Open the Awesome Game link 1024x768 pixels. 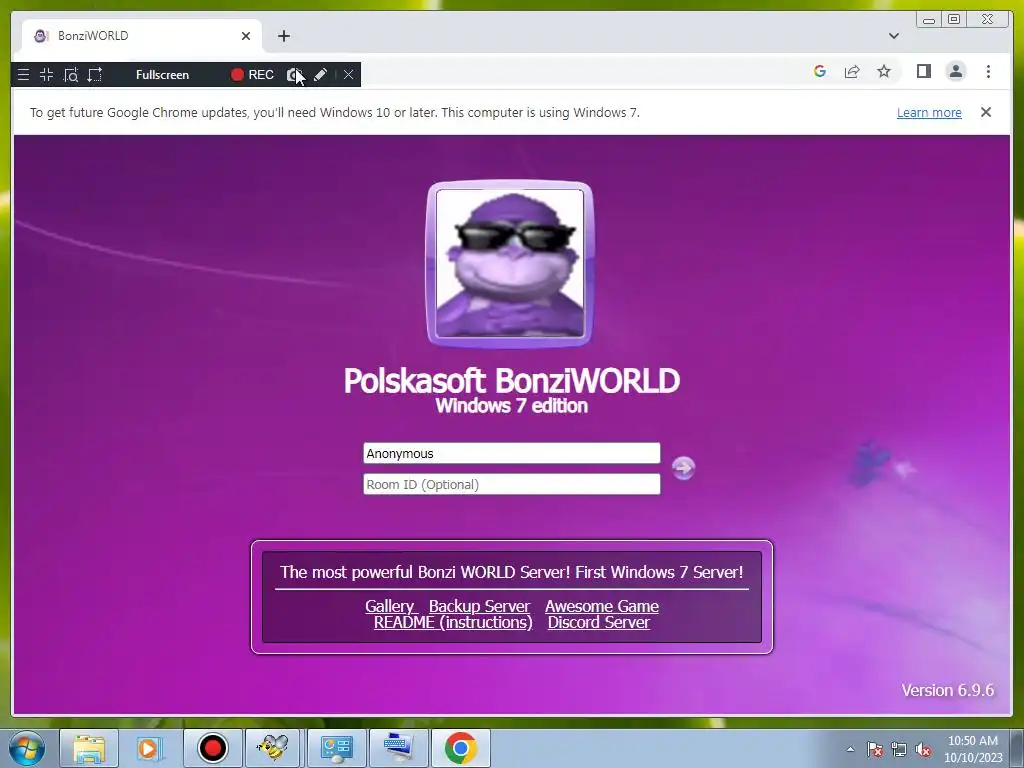pyautogui.click(x=601, y=606)
